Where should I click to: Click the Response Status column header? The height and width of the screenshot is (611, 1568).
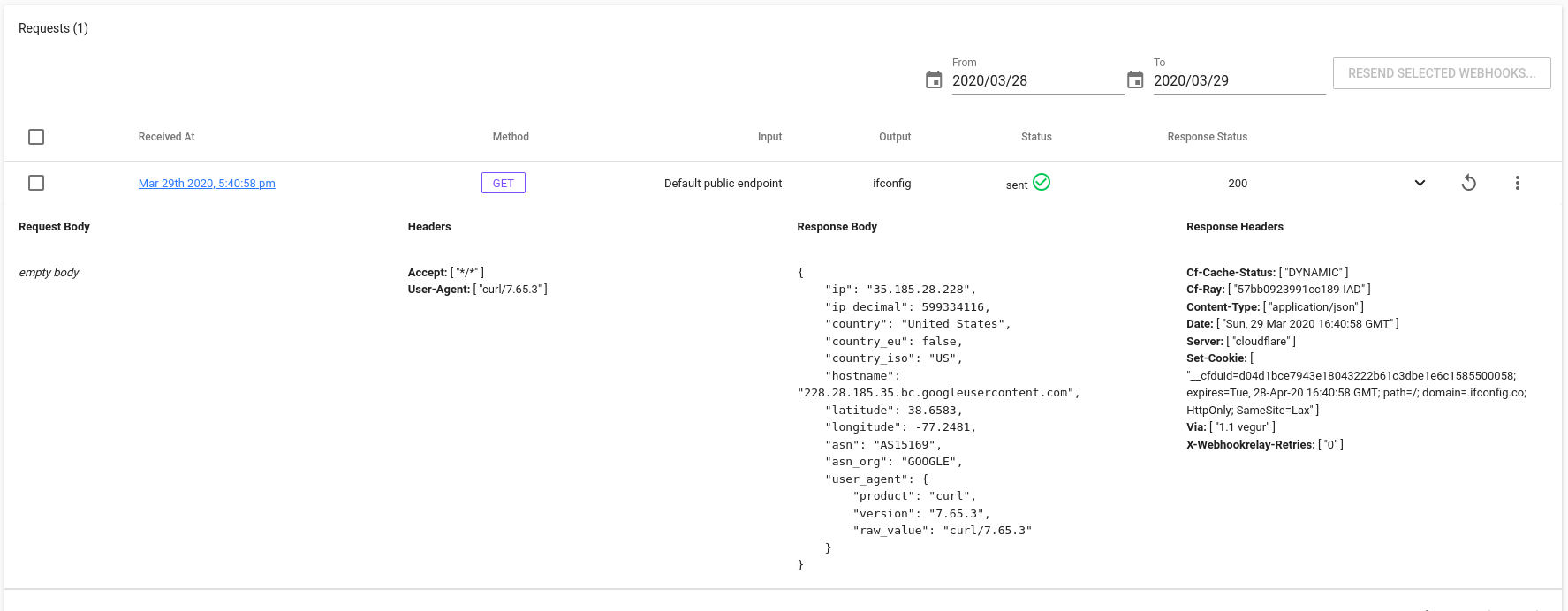click(1207, 137)
